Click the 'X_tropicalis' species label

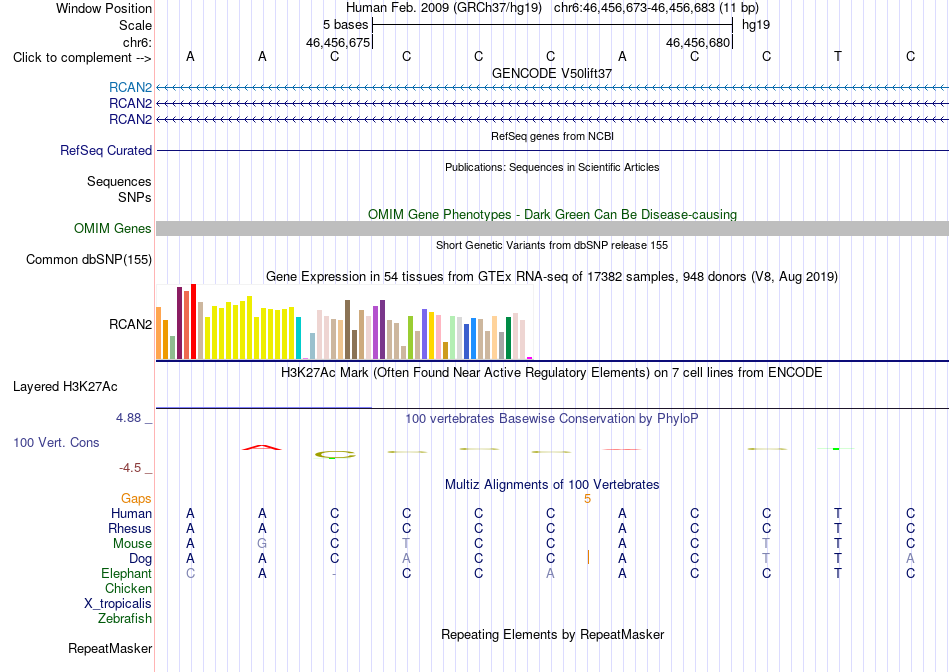point(118,604)
